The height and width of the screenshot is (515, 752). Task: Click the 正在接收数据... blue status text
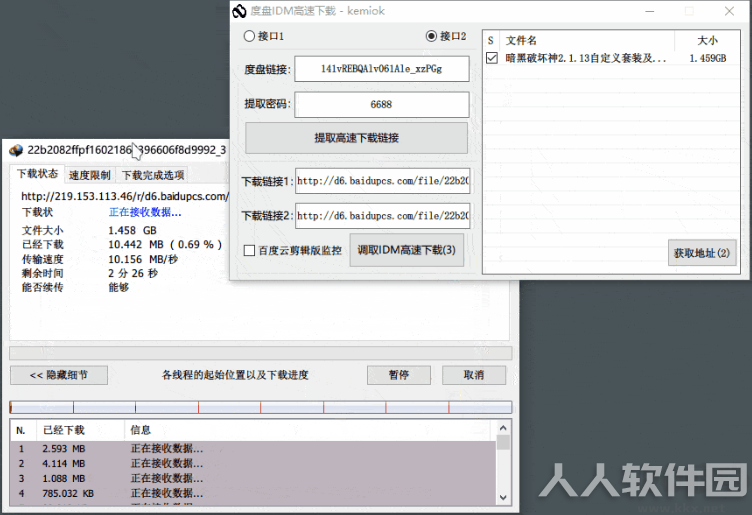point(145,212)
